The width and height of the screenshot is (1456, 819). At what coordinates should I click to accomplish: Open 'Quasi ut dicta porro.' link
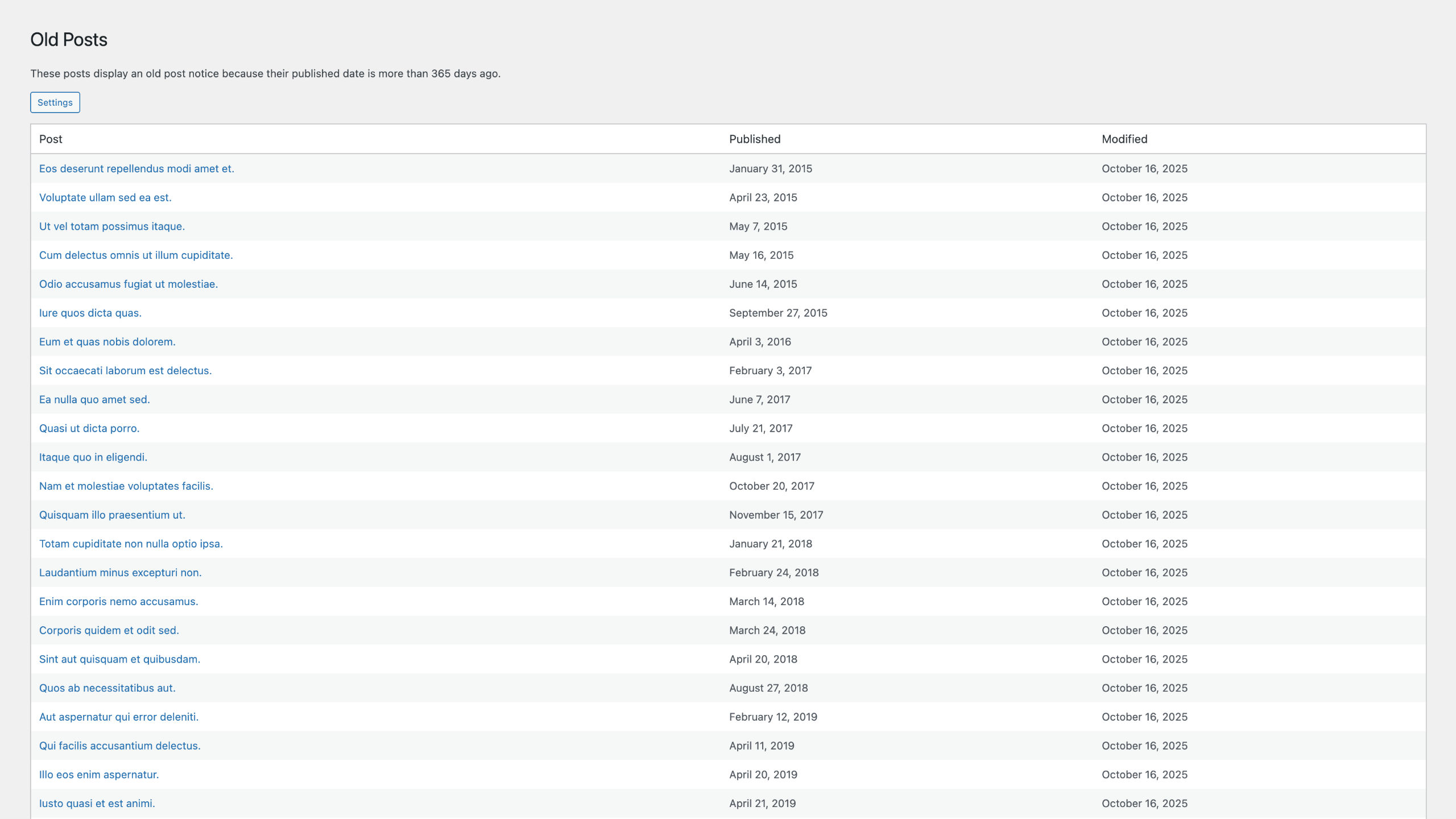(89, 428)
